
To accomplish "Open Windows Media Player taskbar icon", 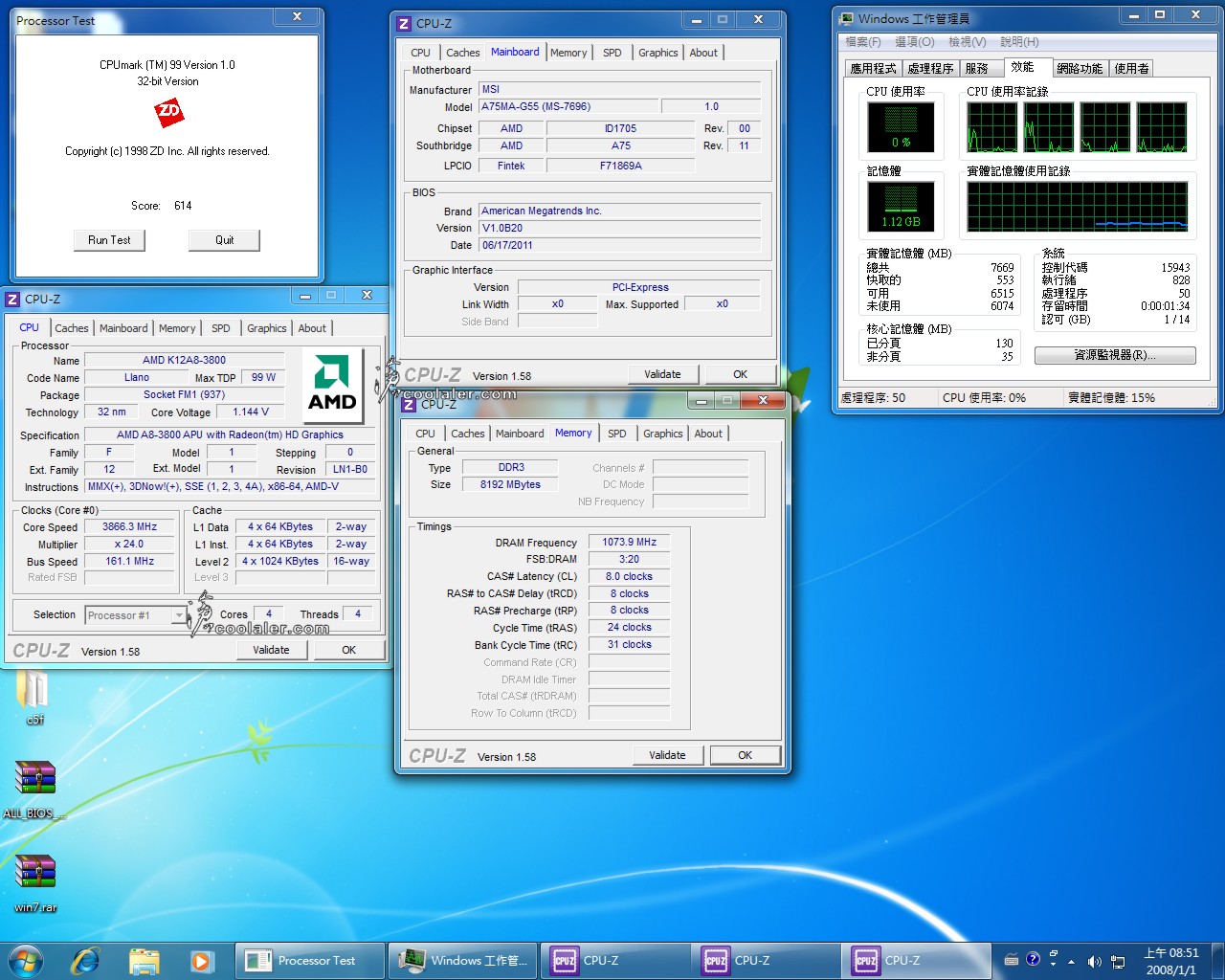I will [x=201, y=960].
